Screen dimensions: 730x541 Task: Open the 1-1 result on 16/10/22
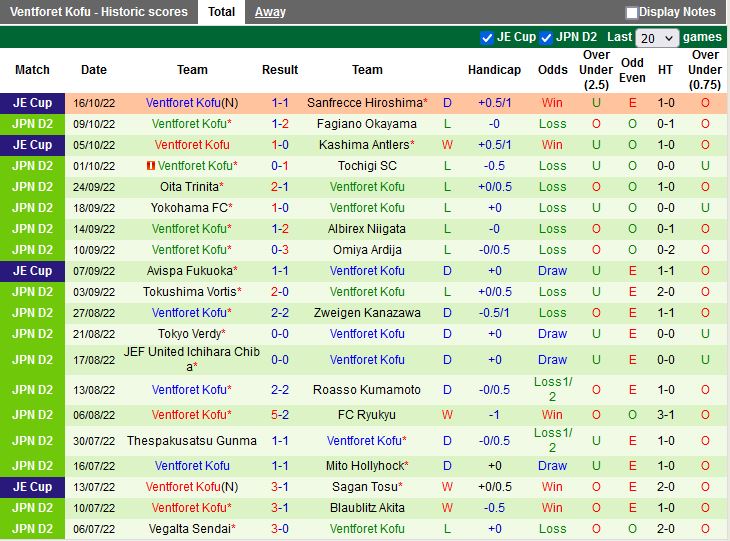pyautogui.click(x=280, y=102)
